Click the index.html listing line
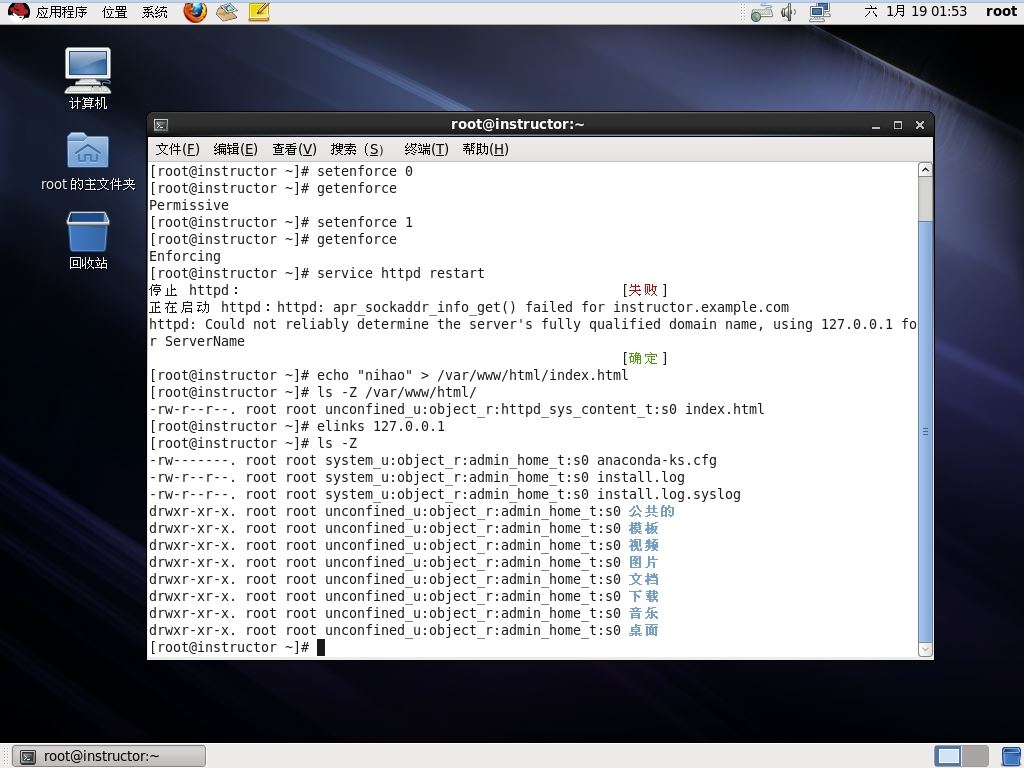This screenshot has width=1024, height=768. tap(456, 409)
